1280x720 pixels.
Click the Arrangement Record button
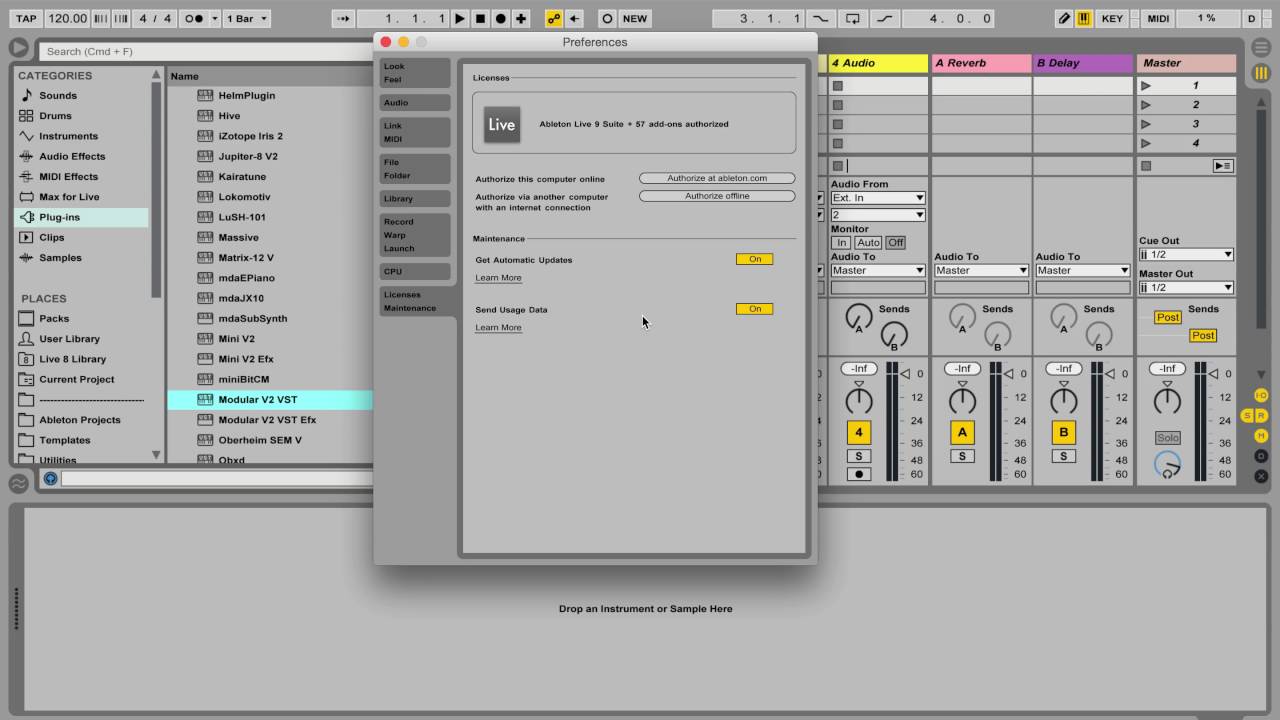tap(500, 18)
